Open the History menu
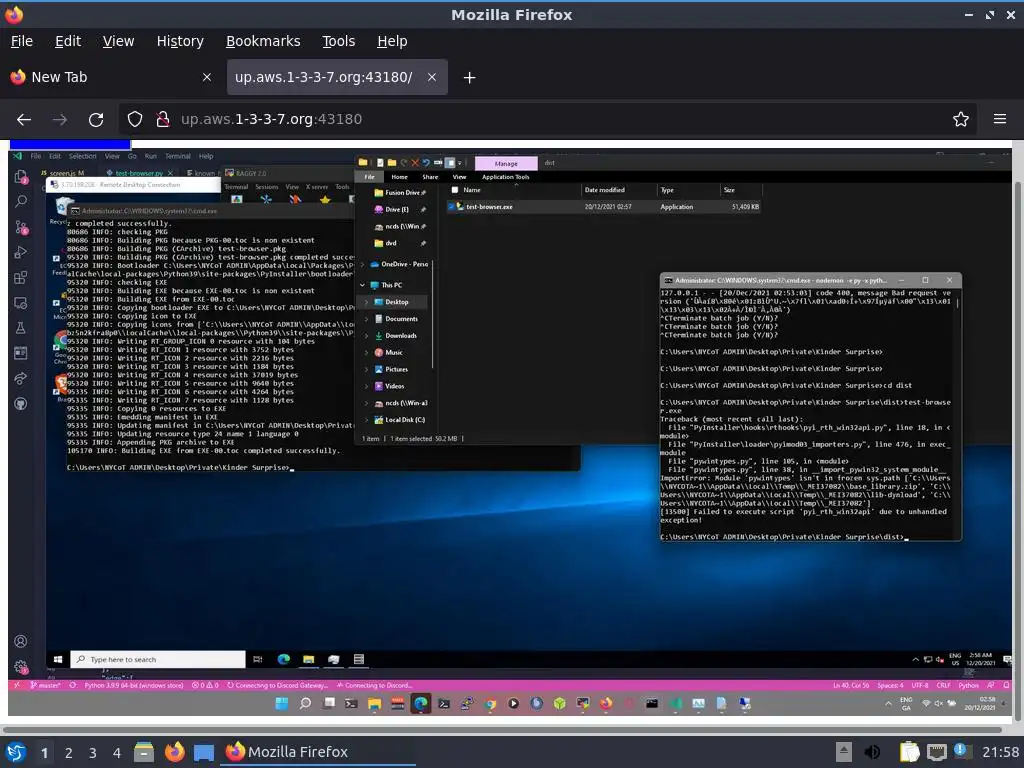 click(x=180, y=41)
